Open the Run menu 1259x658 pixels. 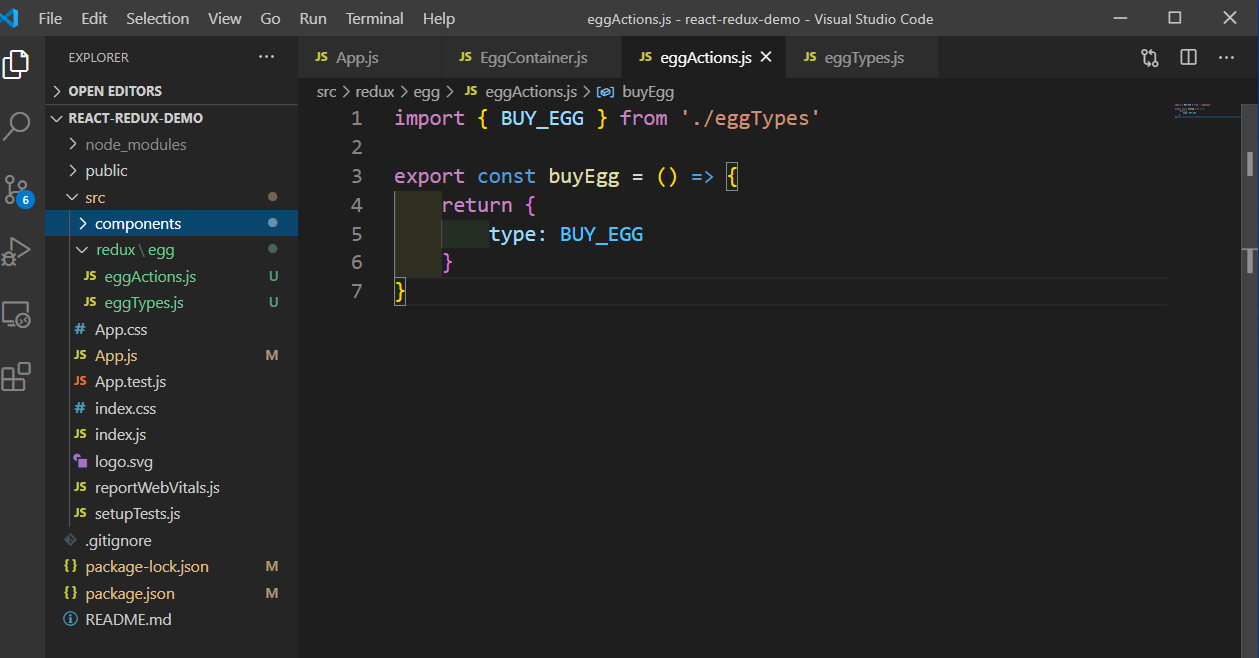pos(313,18)
